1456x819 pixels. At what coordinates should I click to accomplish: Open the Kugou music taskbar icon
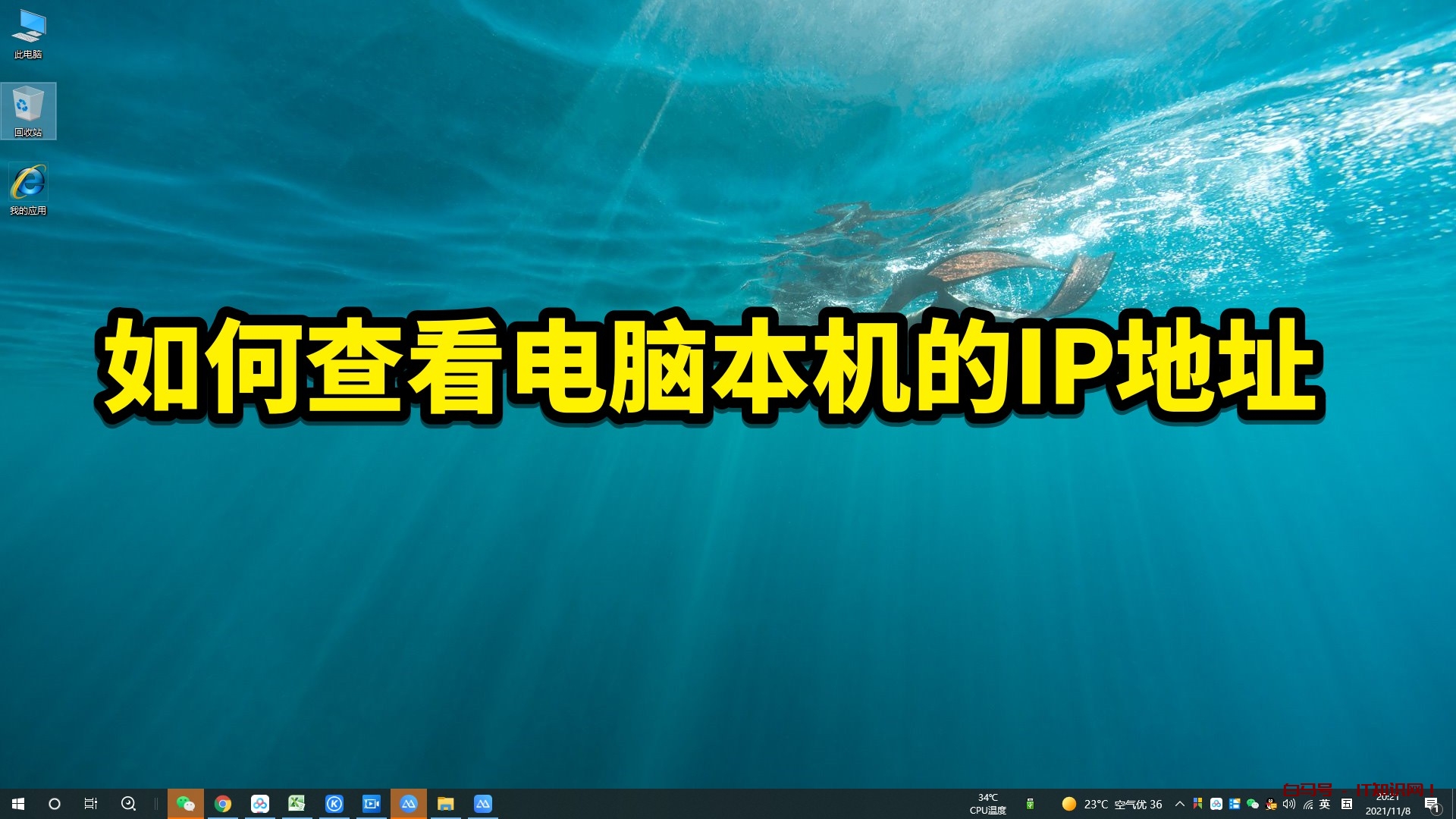pyautogui.click(x=334, y=804)
